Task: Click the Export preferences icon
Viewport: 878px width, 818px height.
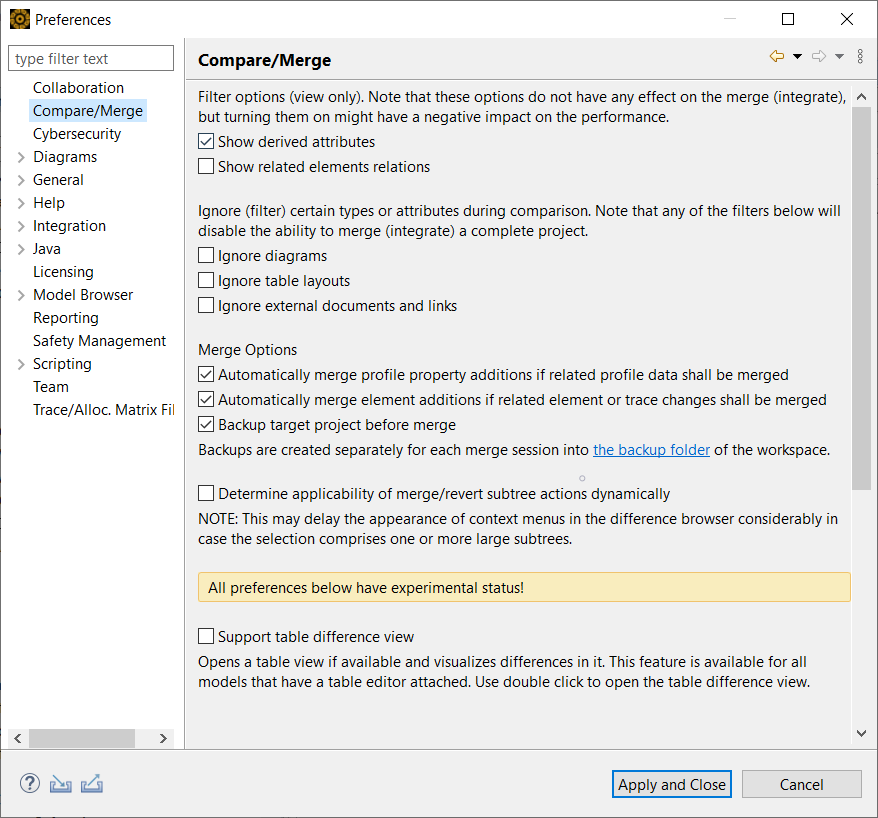Action: (x=92, y=784)
